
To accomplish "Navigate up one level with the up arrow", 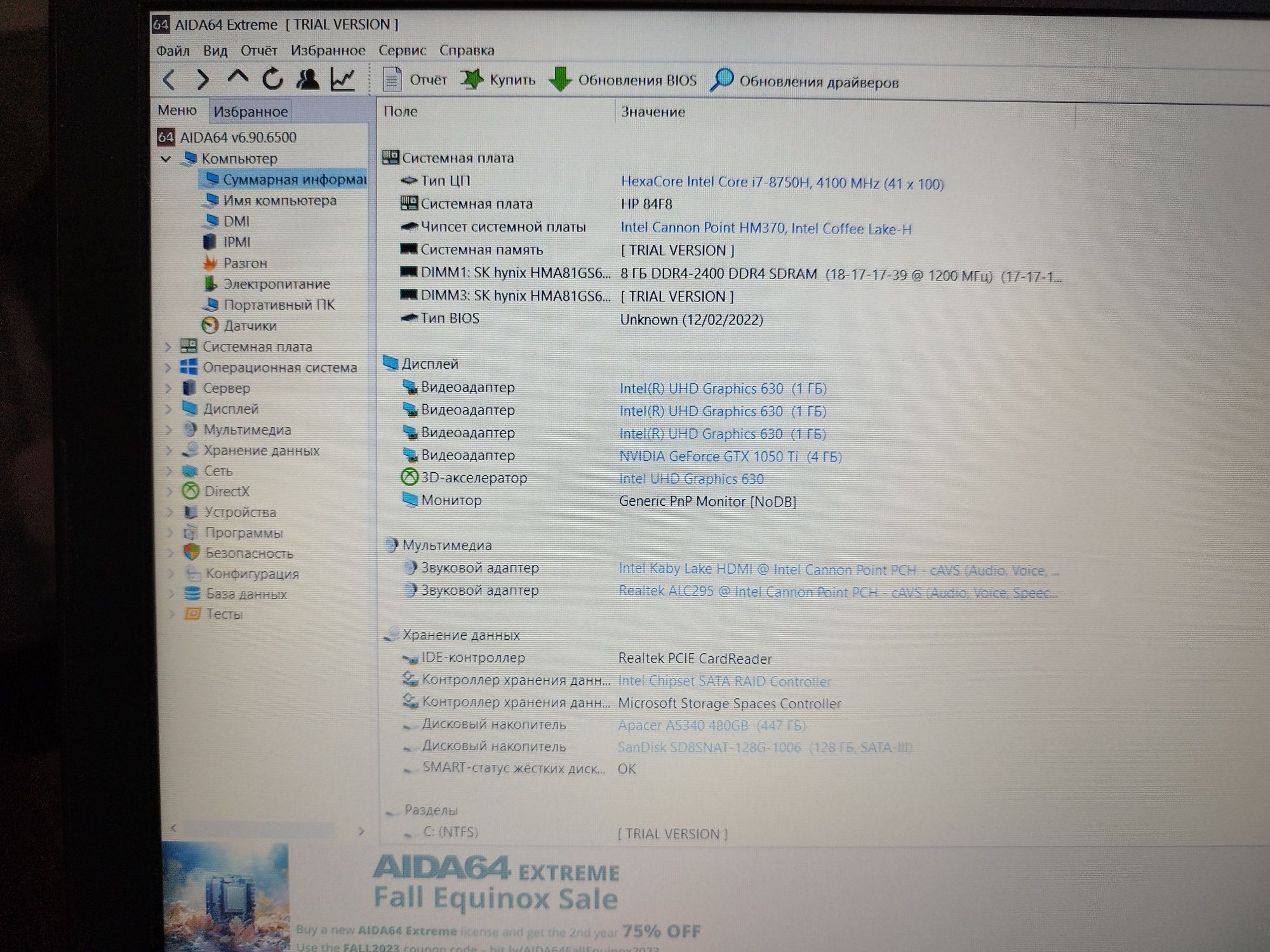I will [x=237, y=78].
